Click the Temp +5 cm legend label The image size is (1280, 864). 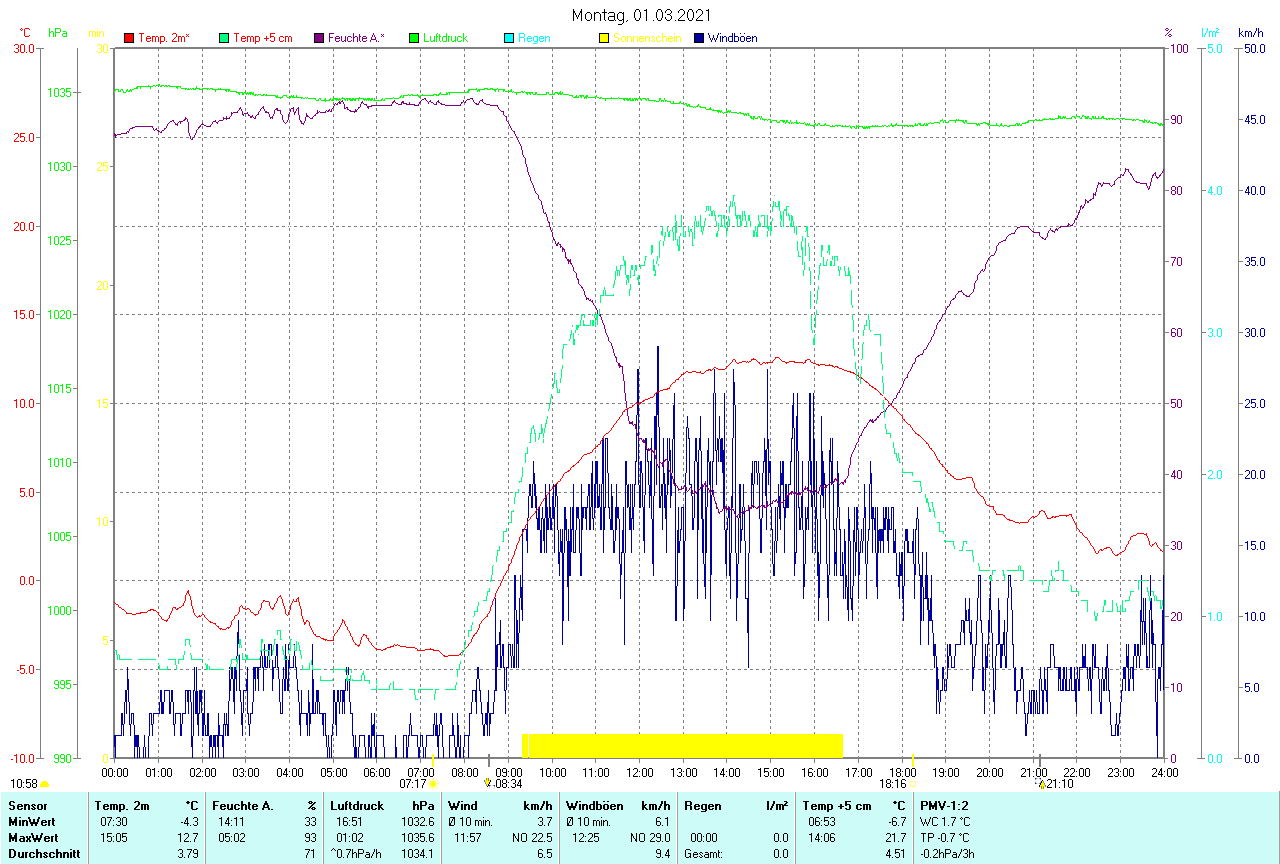click(x=263, y=38)
